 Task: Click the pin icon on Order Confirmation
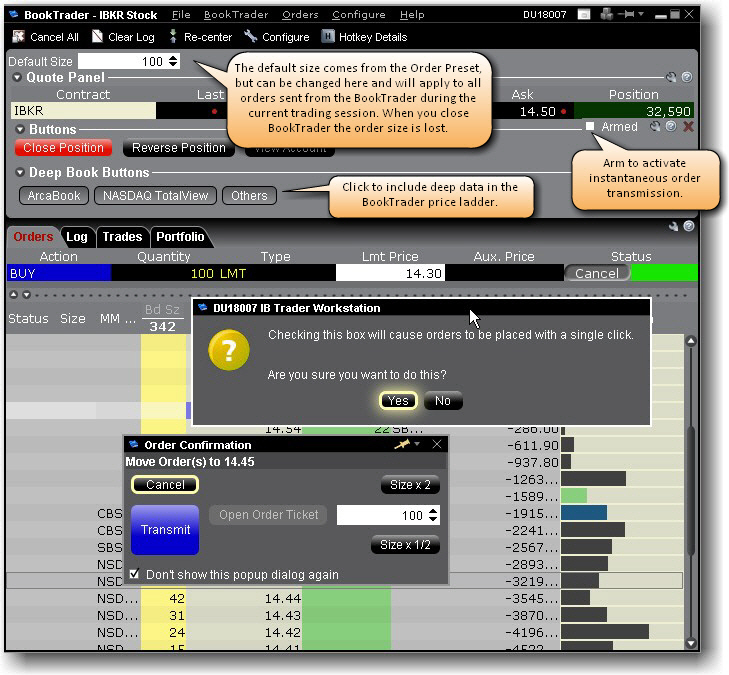click(402, 444)
